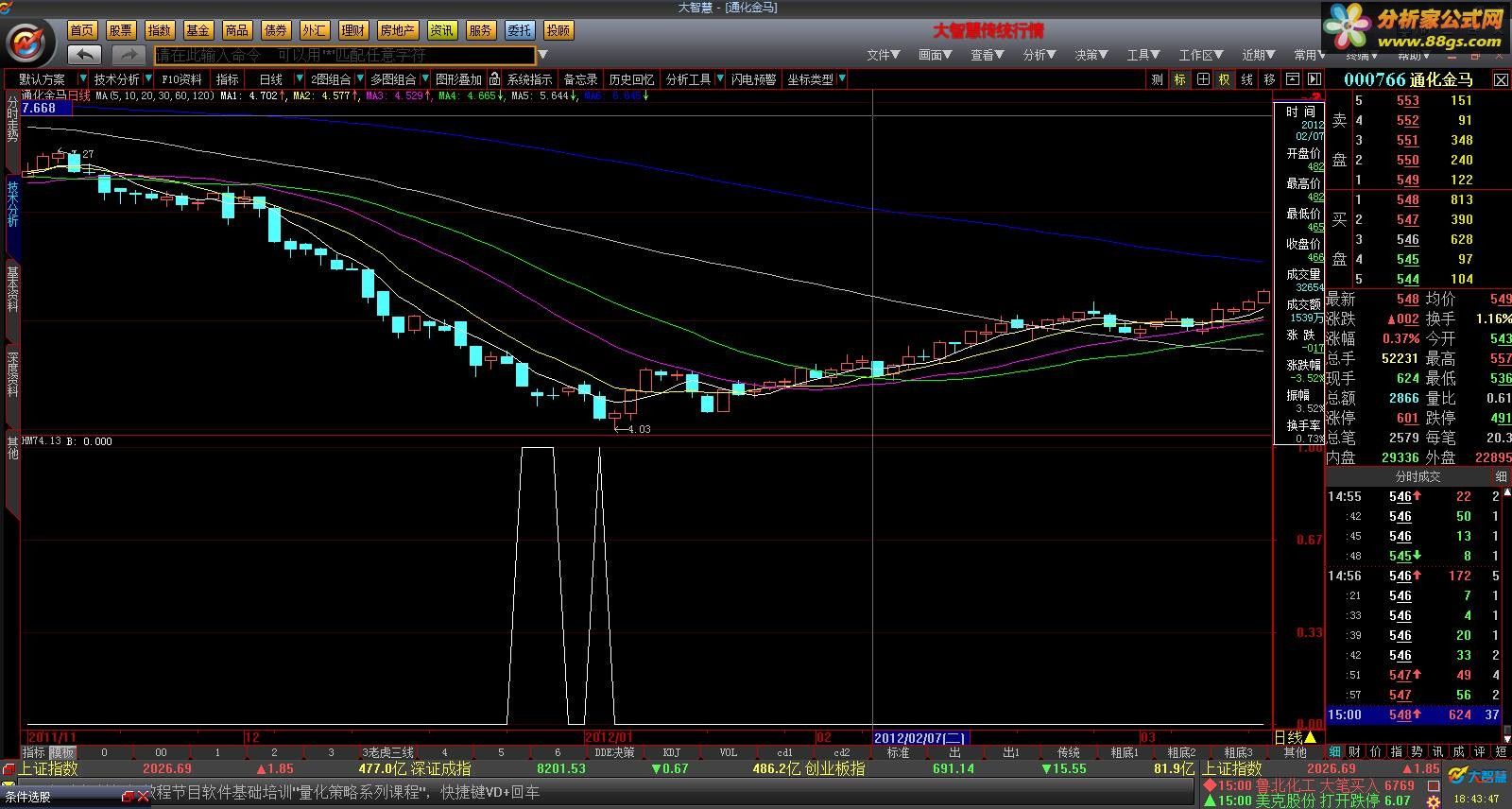Click 细 detail button beside 分时成交
Image resolution: width=1512 pixels, height=809 pixels.
click(1500, 477)
